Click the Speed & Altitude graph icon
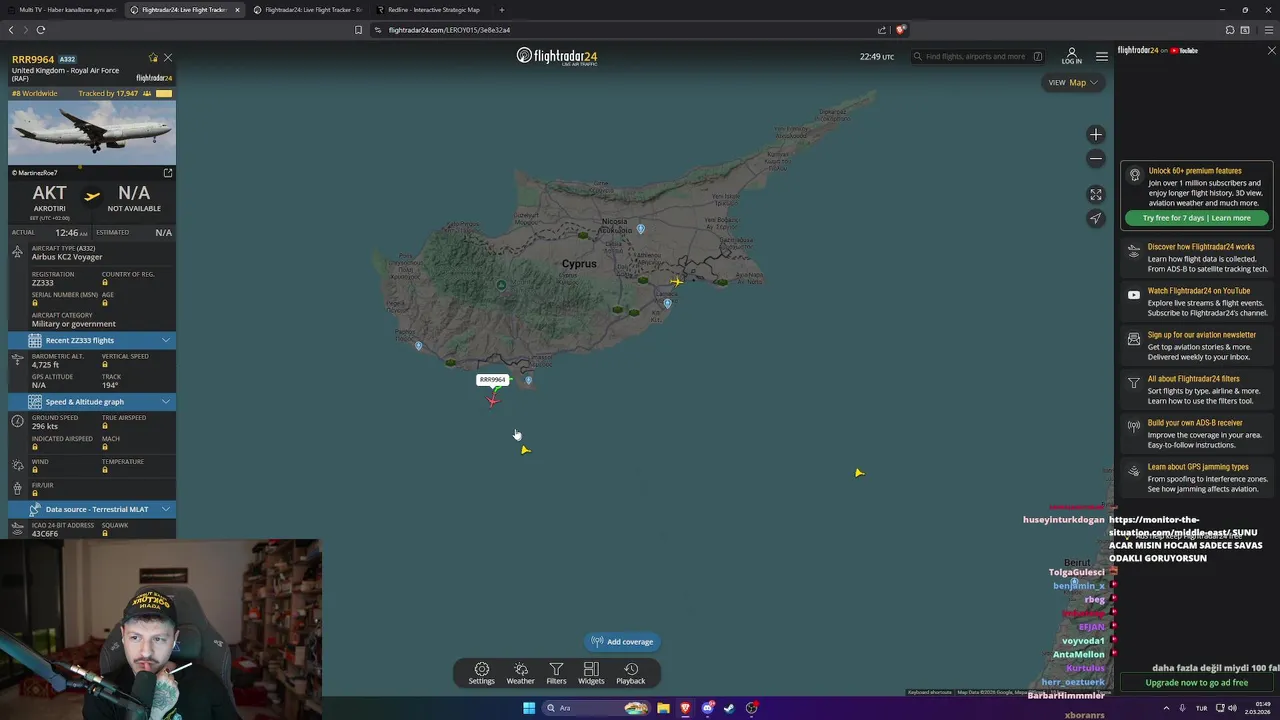 point(35,402)
